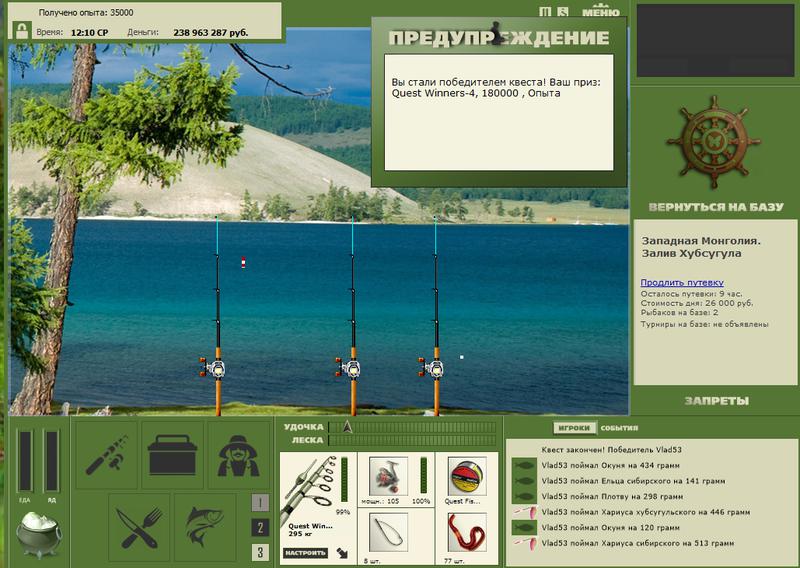The height and width of the screenshot is (568, 800).
Task: Open the knife and fork food icon
Action: point(139,528)
